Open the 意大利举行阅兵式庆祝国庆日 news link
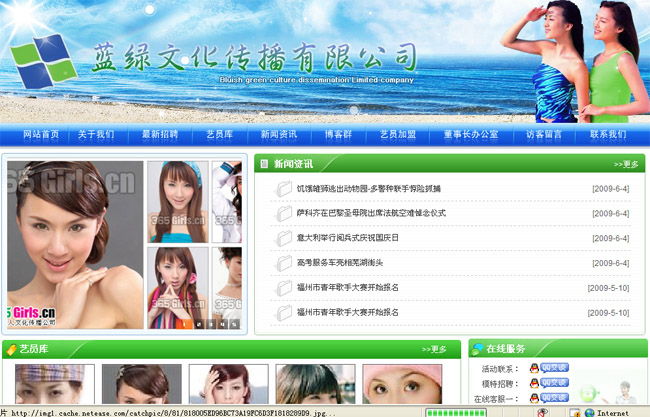The image size is (650, 417). [347, 238]
